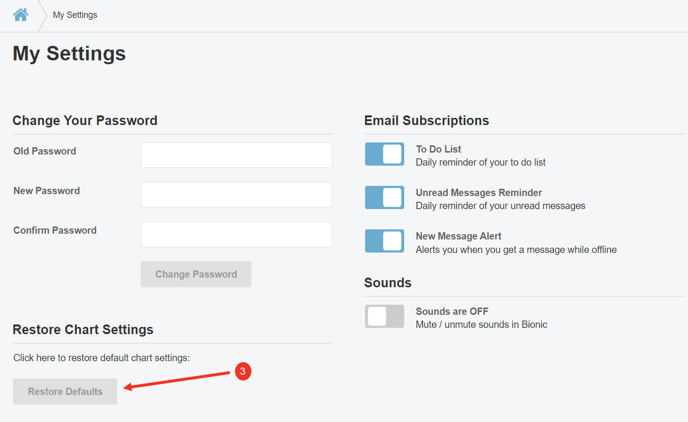
Task: Select the 'Restore Chart Settings' heading
Action: [x=83, y=329]
